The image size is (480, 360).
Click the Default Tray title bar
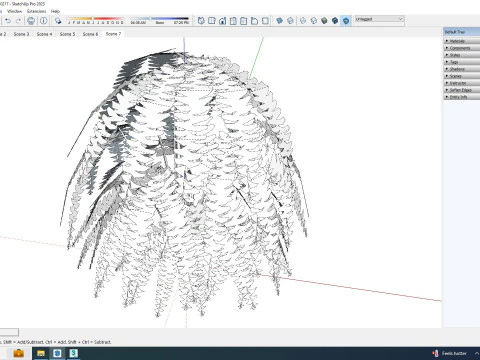point(462,32)
